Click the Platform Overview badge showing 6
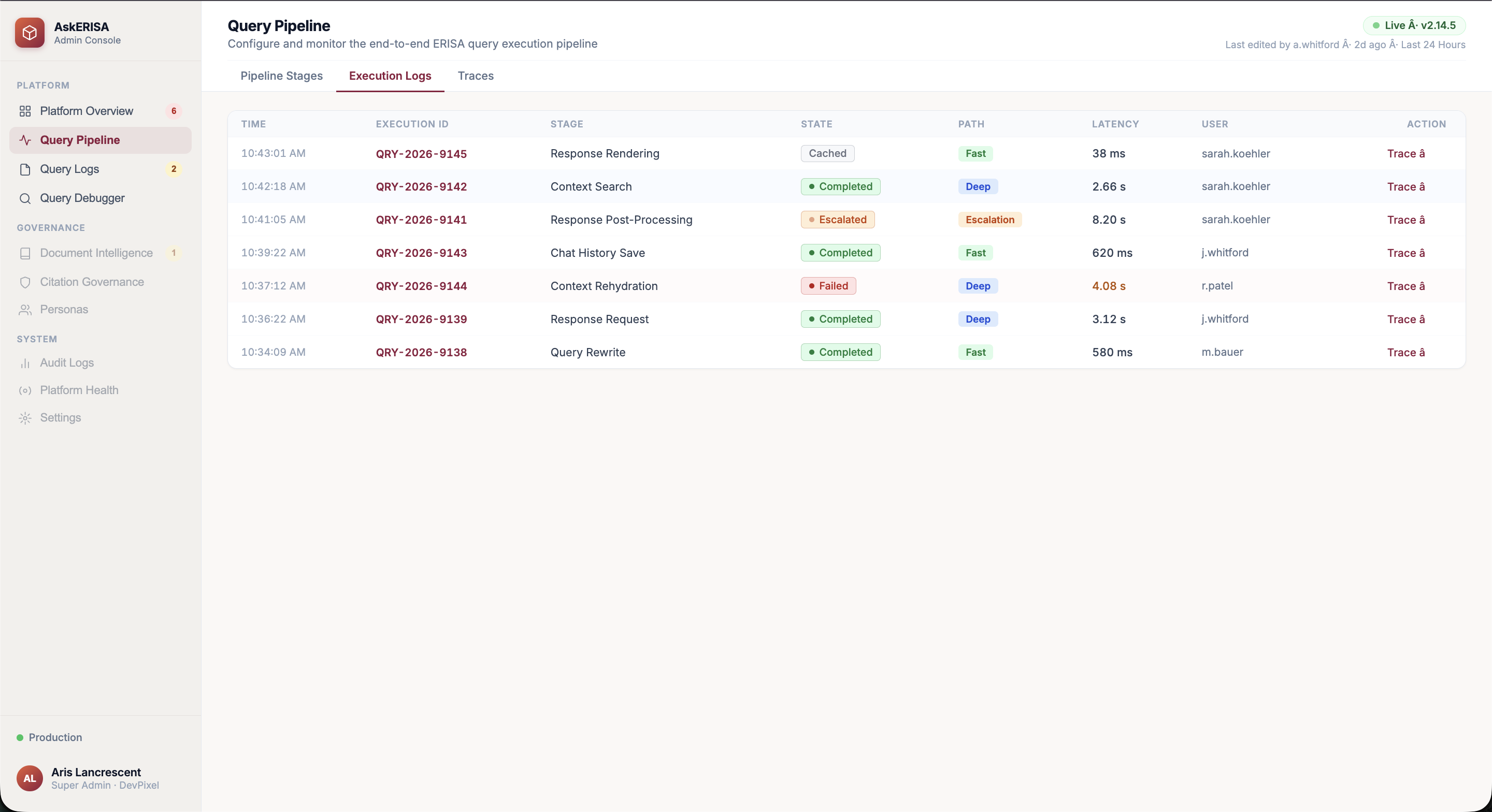 pos(174,111)
